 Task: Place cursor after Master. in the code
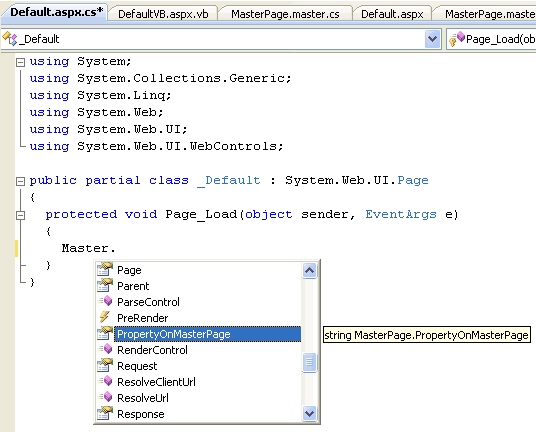tap(116, 248)
